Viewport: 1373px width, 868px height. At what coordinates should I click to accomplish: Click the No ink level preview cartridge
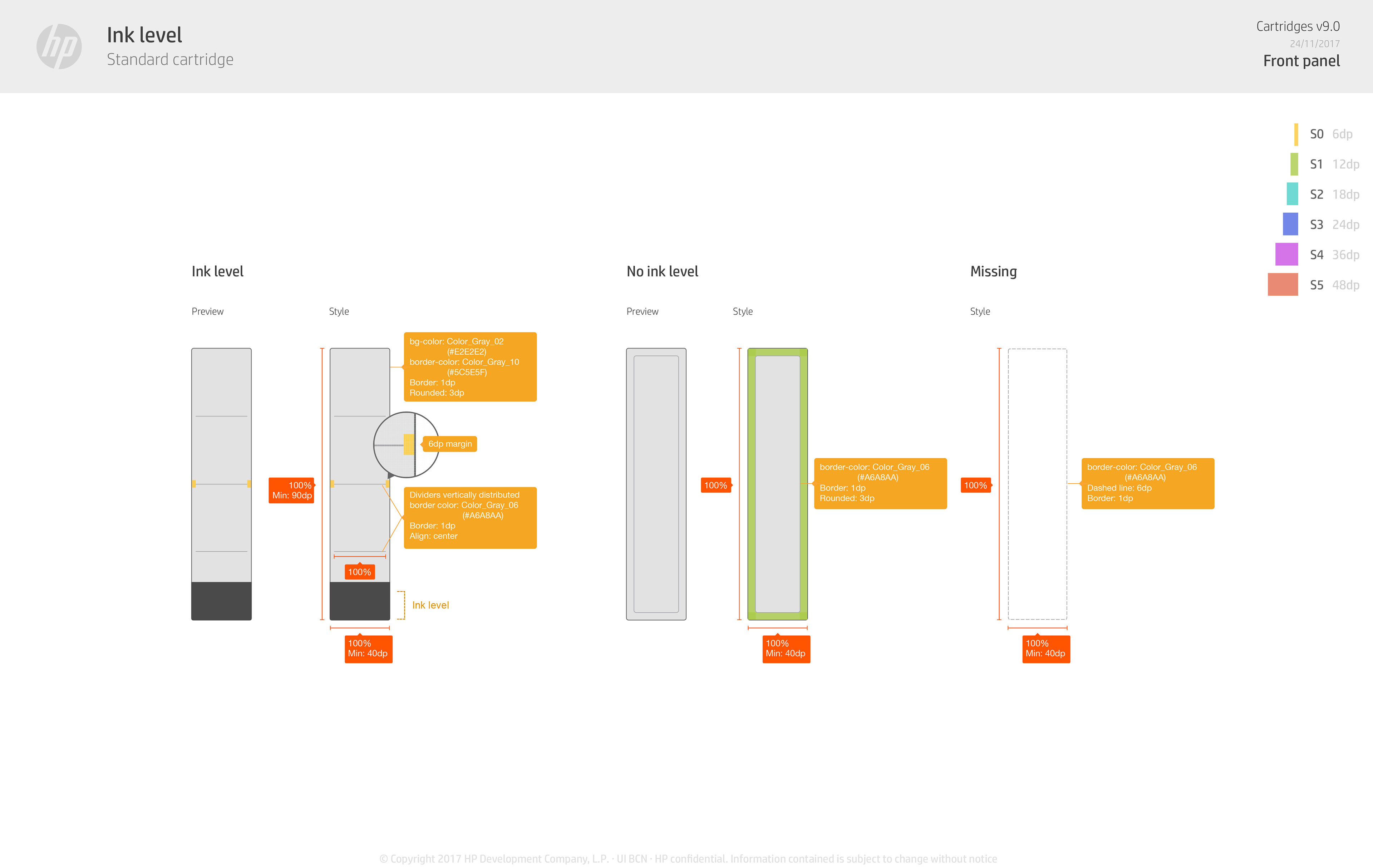click(656, 483)
